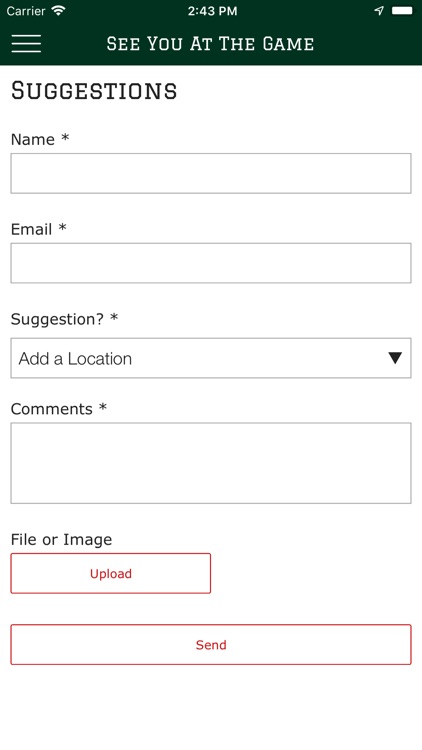Viewport: 422px width, 750px height.
Task: Select the Add a Location option text
Action: (x=75, y=359)
